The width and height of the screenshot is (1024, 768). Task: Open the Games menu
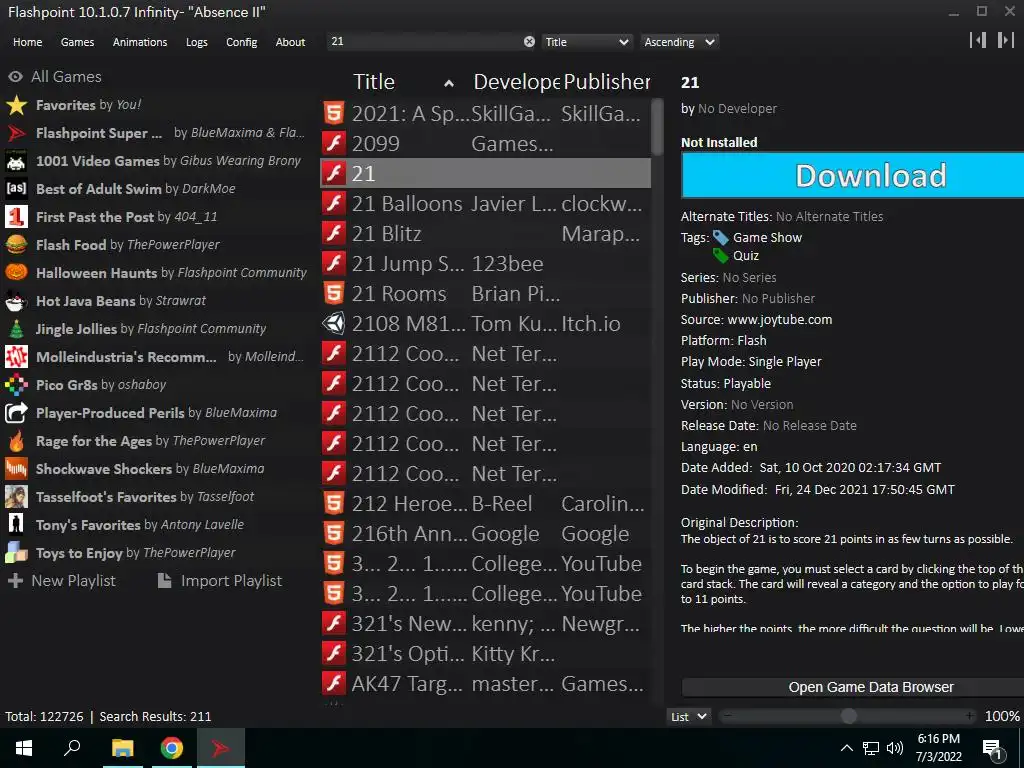(77, 42)
